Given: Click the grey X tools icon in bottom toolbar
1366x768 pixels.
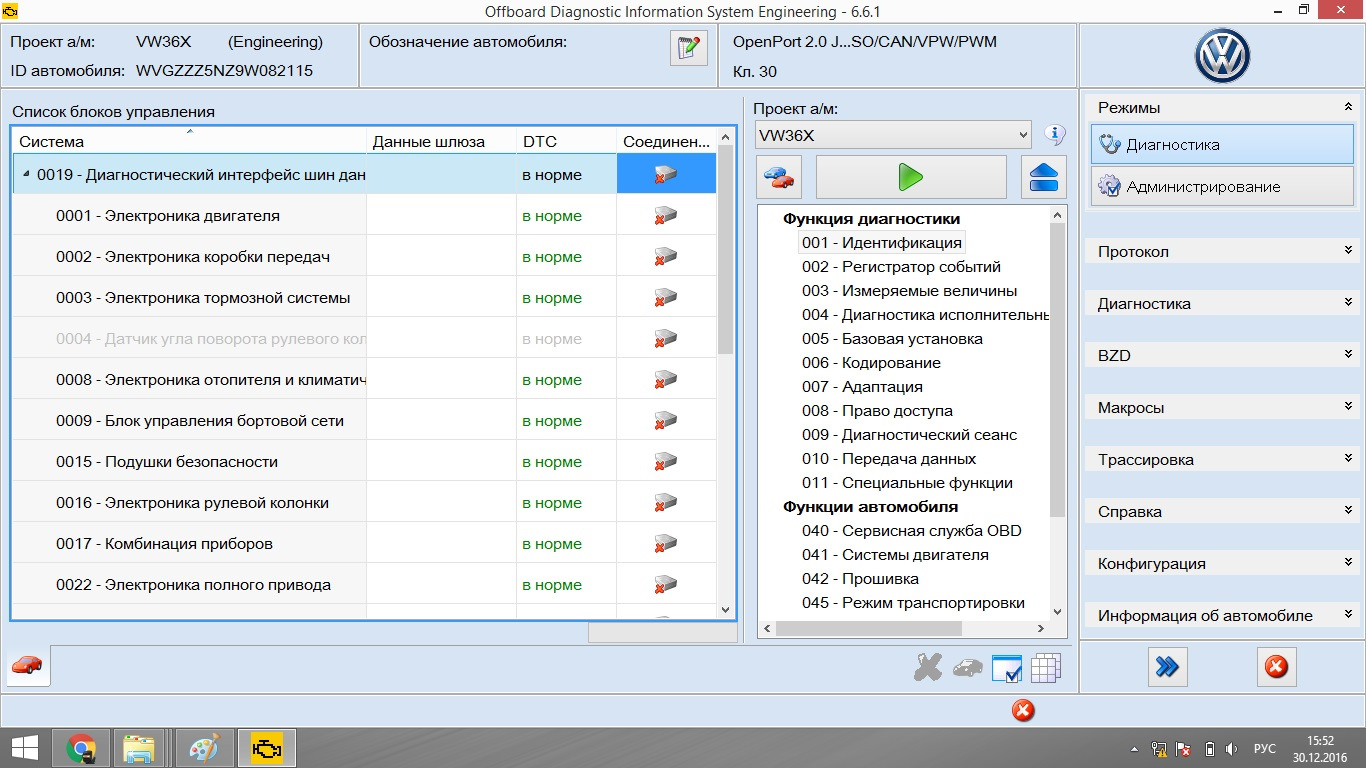Looking at the screenshot, I should click(x=928, y=668).
